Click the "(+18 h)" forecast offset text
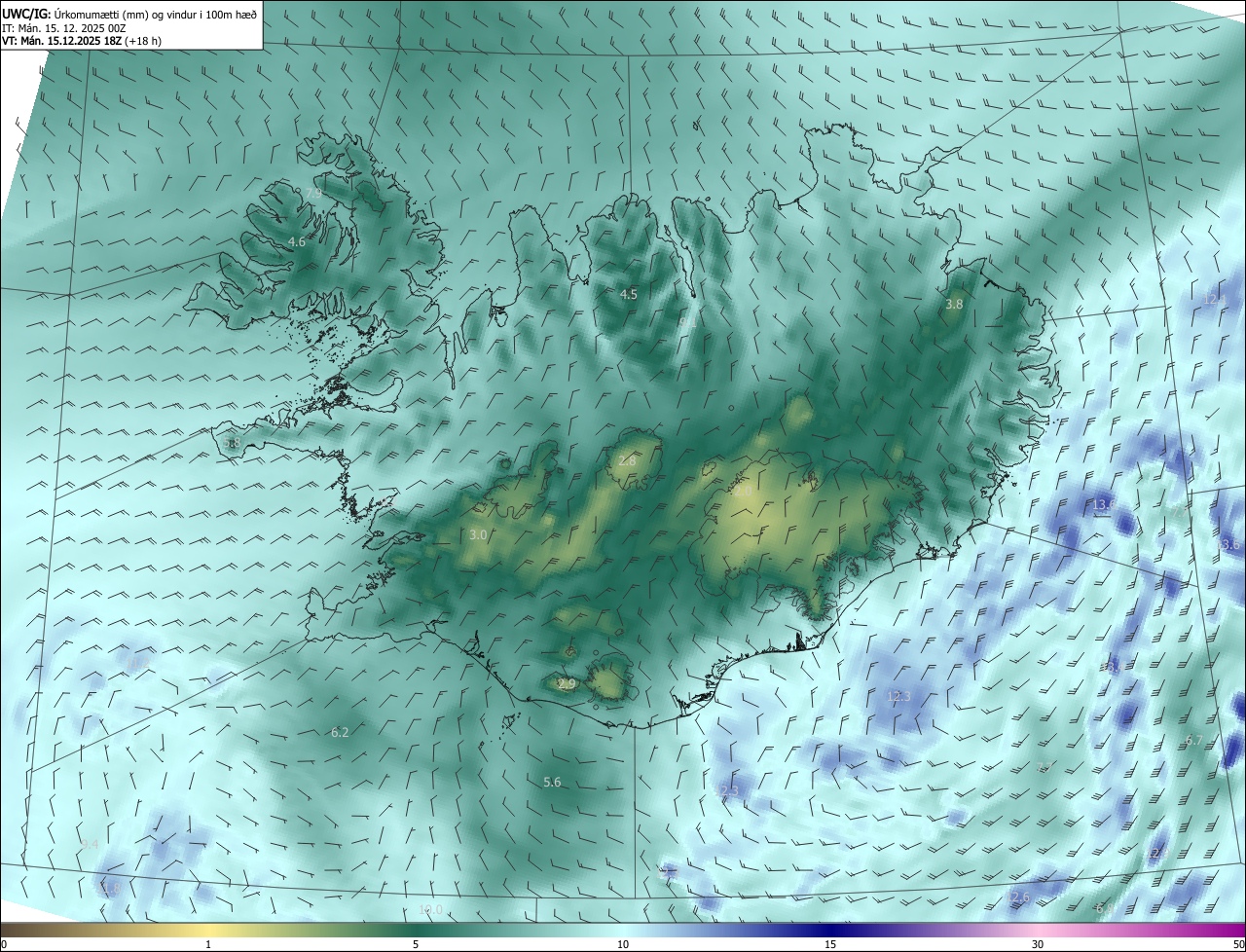 point(143,41)
